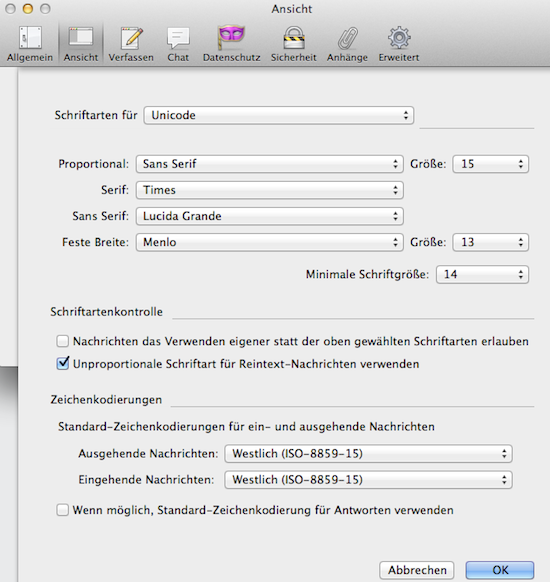Open the Verfassen pencil icon pane

coord(131,44)
